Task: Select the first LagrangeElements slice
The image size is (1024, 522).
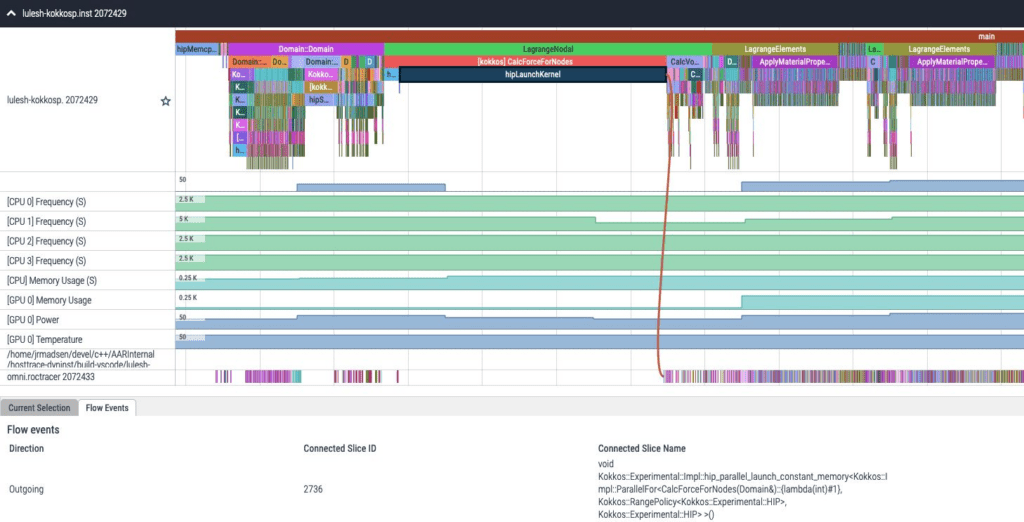Action: pos(775,49)
